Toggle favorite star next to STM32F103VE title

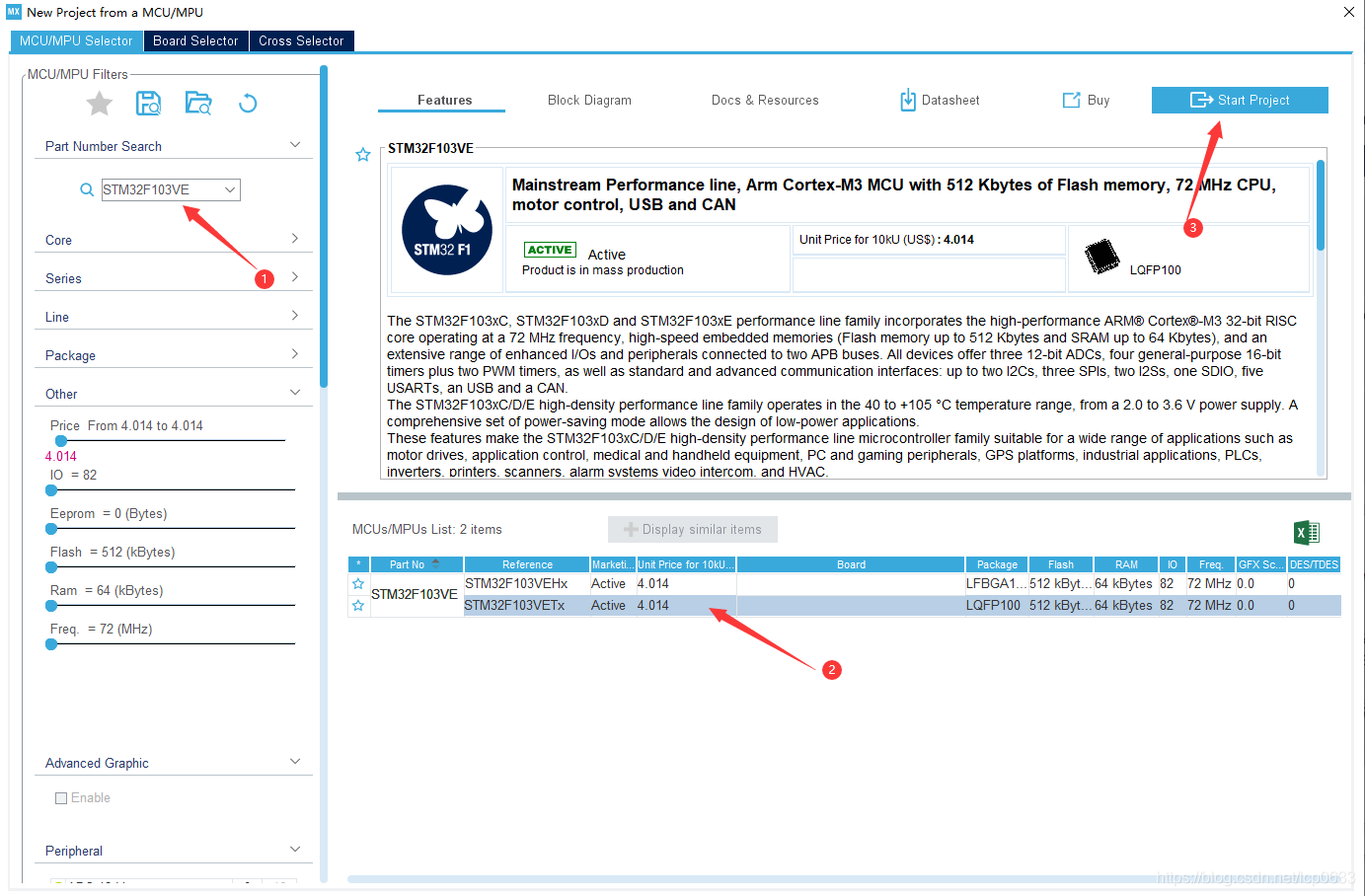click(363, 155)
